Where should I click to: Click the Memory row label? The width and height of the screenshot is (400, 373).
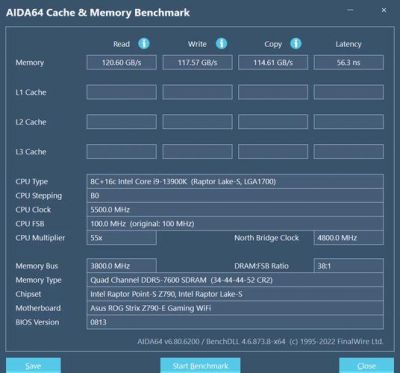30,63
